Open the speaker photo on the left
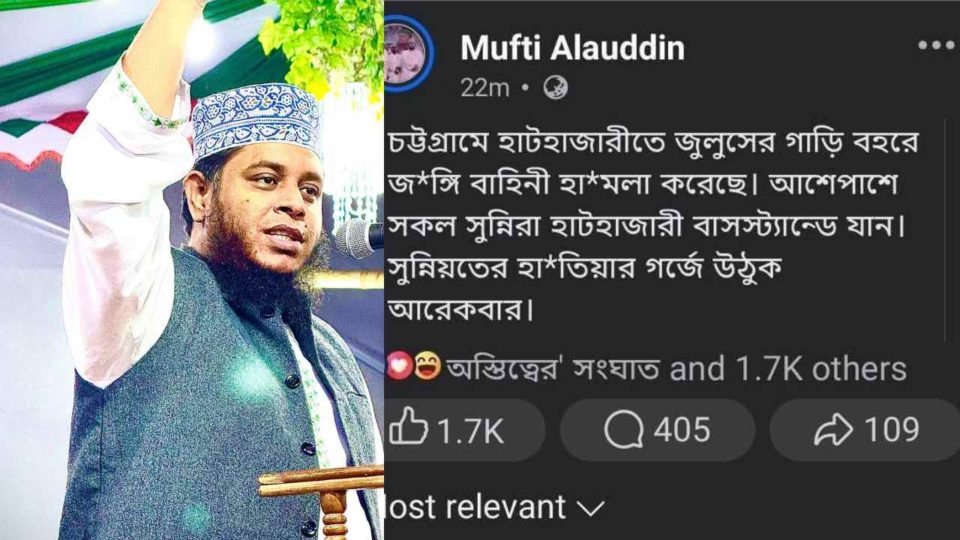 click(192, 270)
